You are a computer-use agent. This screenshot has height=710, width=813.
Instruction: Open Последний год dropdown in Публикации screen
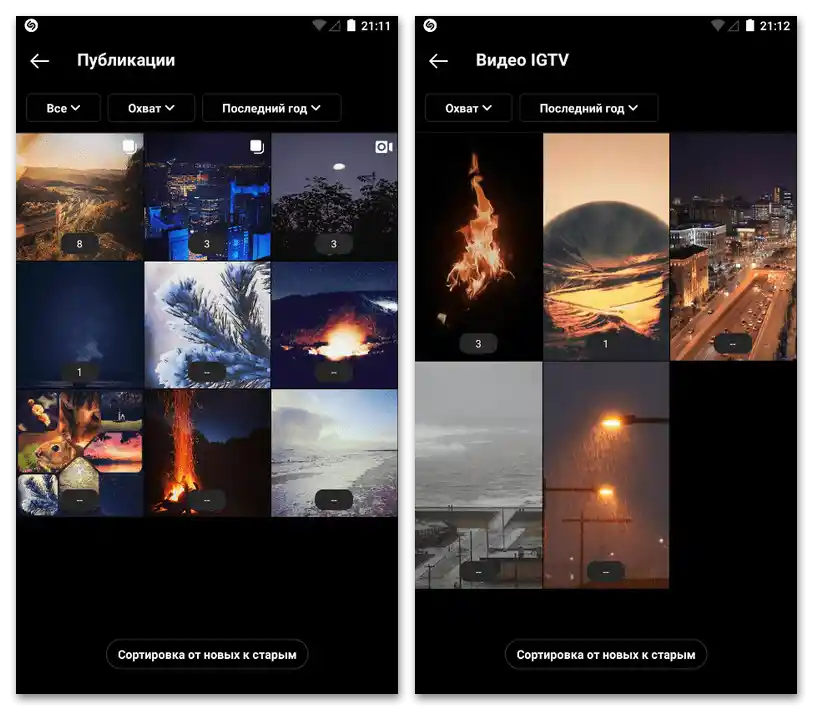click(272, 108)
